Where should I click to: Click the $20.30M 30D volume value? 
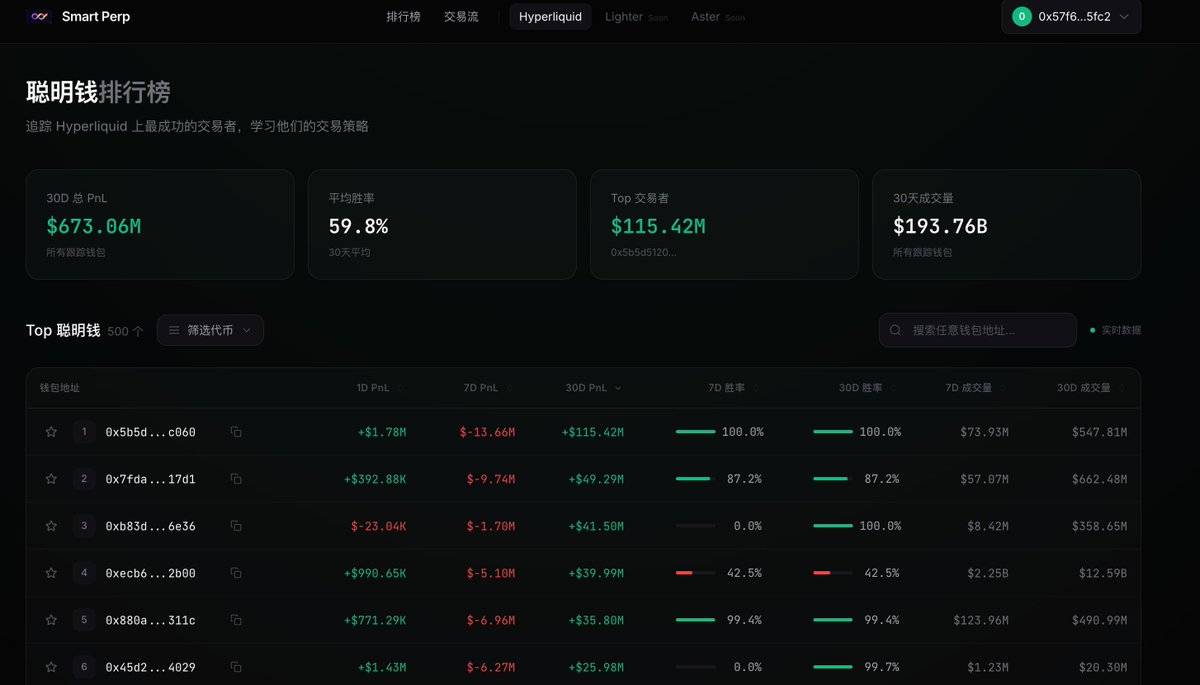pyautogui.click(x=1103, y=667)
